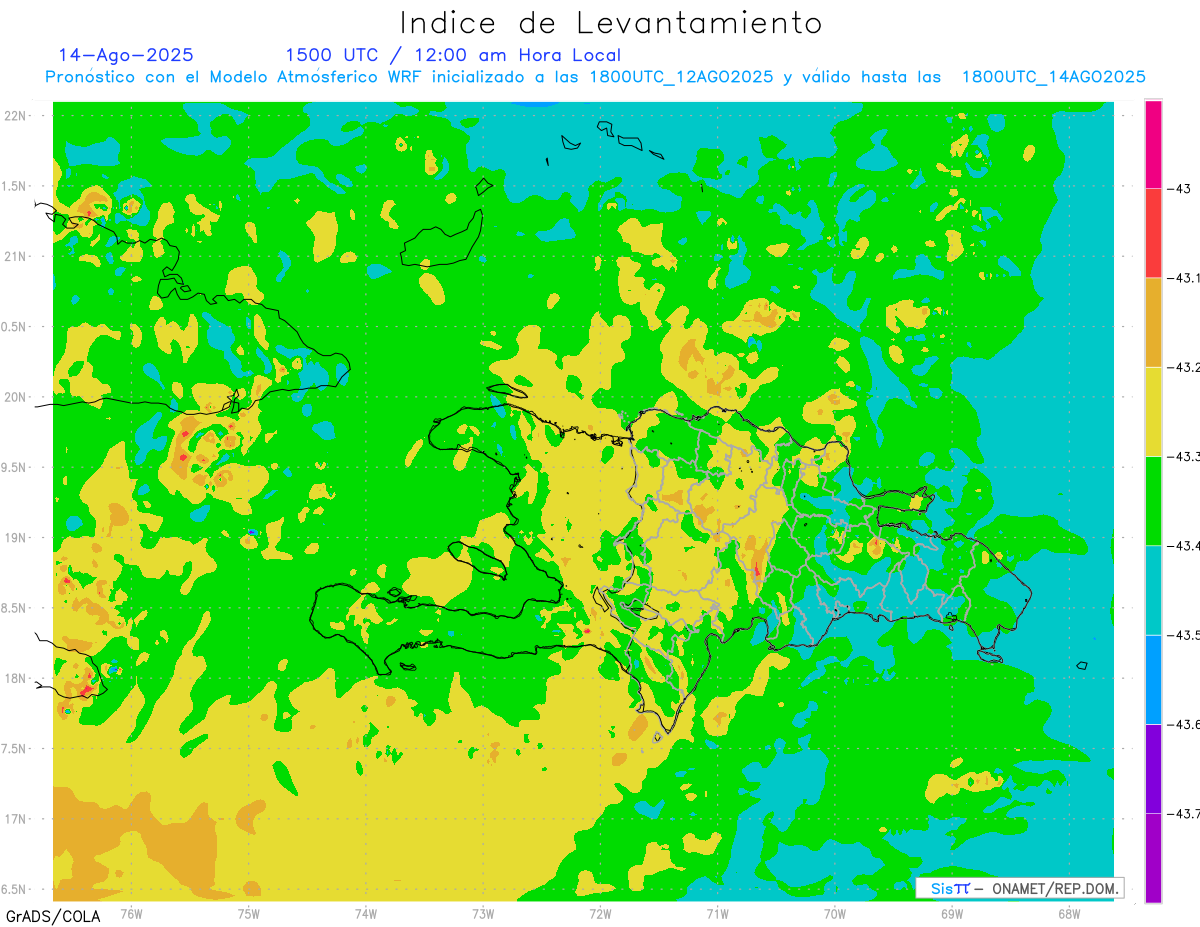
Task: Click the legend value "-43.3"
Action: [1184, 456]
